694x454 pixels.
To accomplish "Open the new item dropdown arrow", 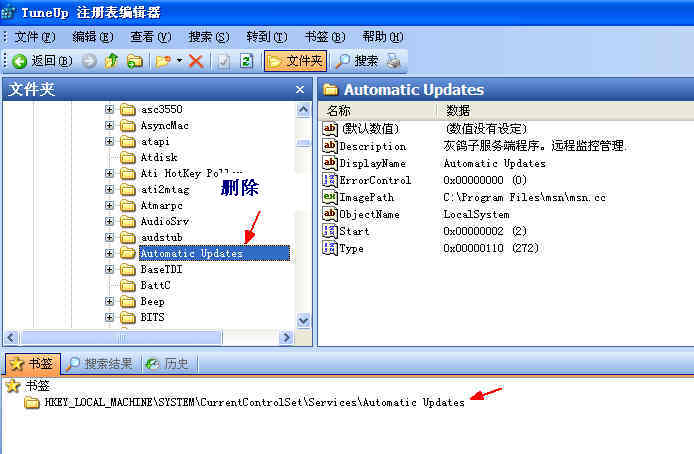I will [179, 61].
